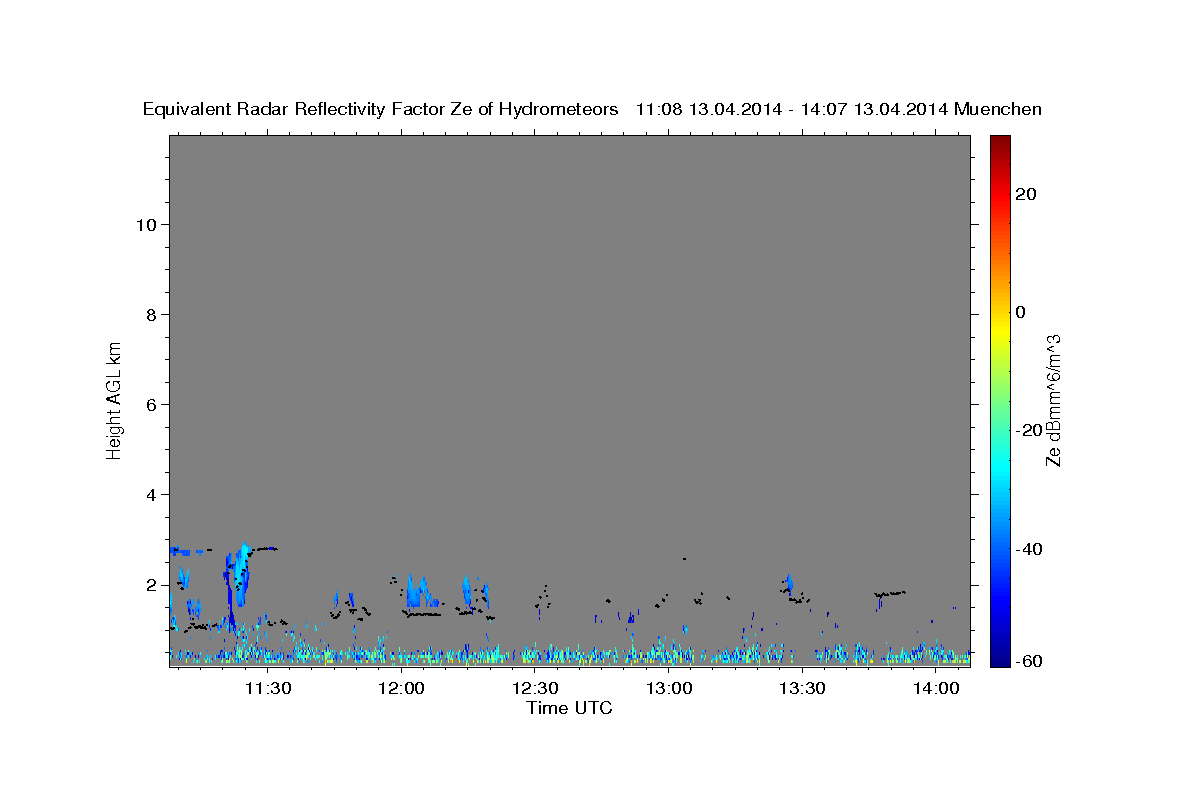Click the height tick label '10'
The height and width of the screenshot is (800, 1200).
146,224
